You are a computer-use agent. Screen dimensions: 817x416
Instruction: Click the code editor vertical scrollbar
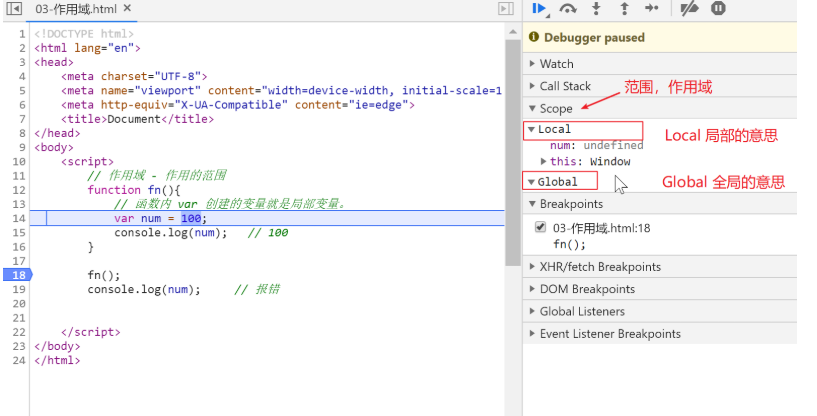(x=513, y=151)
